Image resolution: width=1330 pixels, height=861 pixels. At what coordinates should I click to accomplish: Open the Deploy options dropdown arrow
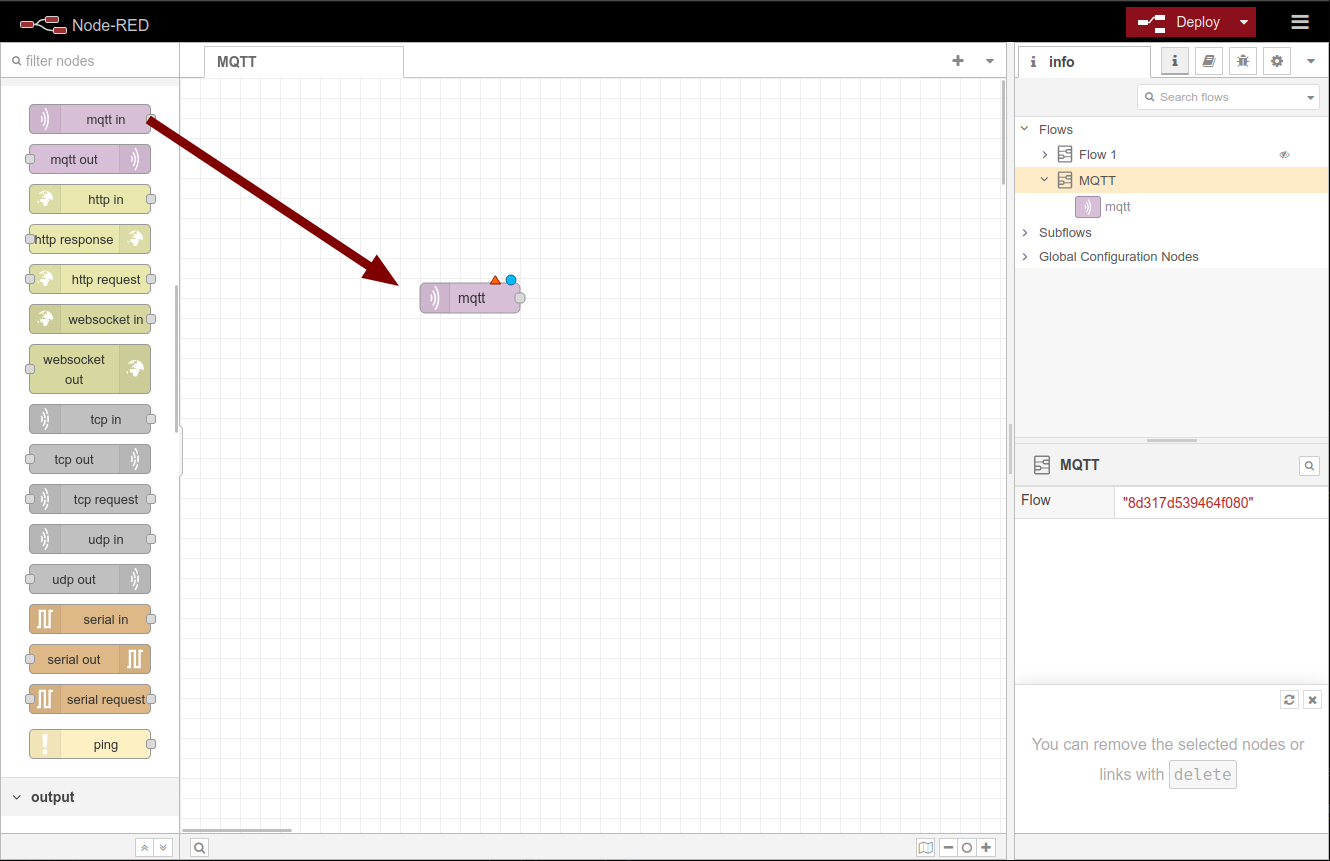click(x=1243, y=22)
